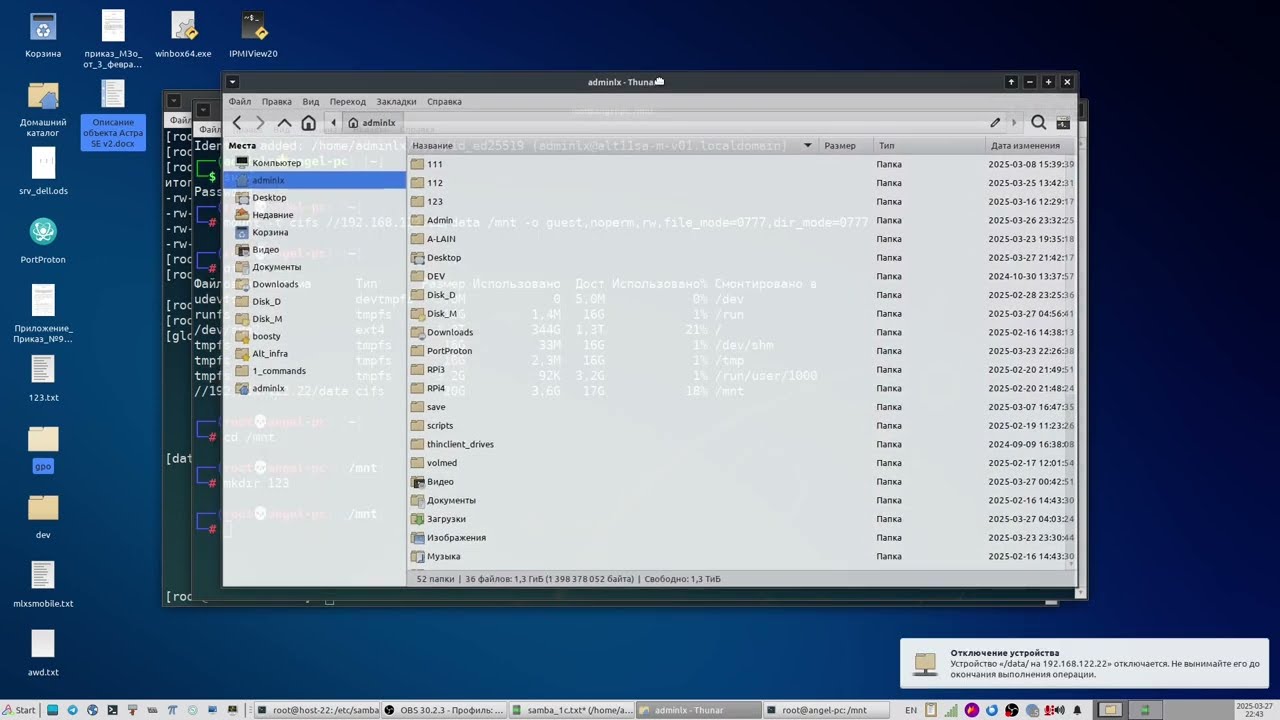The height and width of the screenshot is (720, 1280).
Task: Go to parent folder with the up arrow
Action: pos(284,123)
